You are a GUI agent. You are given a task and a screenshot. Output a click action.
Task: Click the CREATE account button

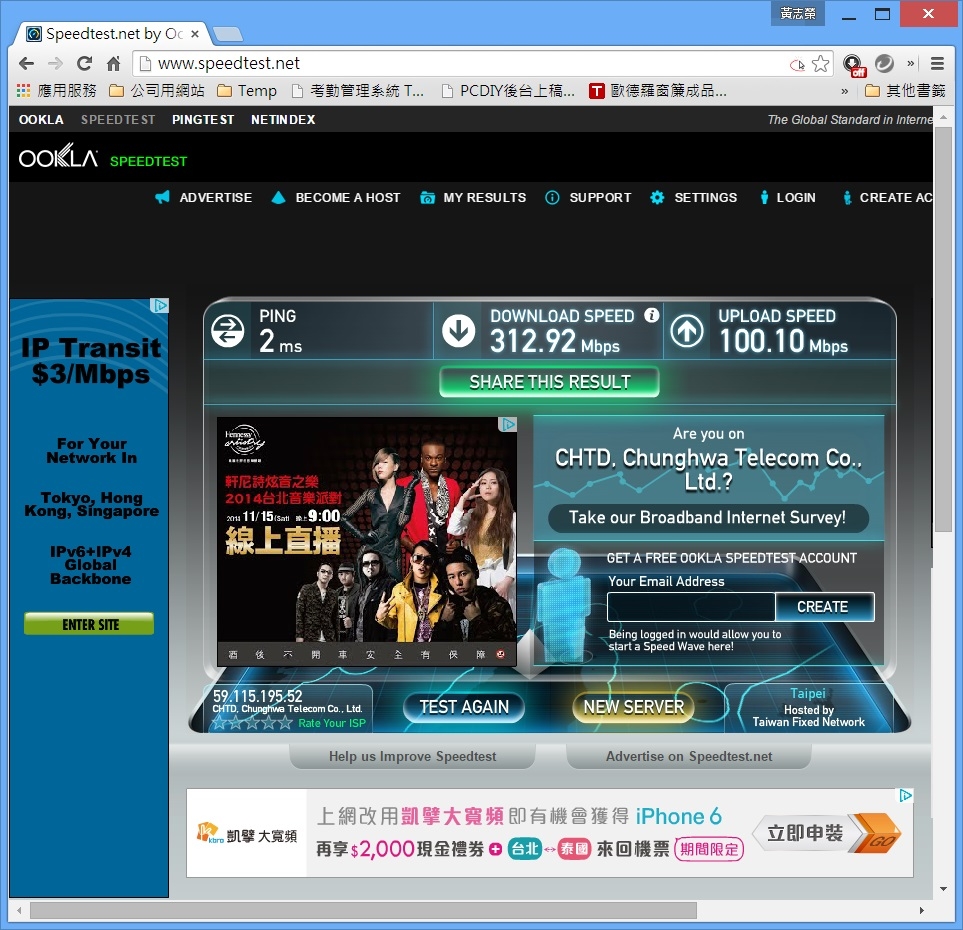point(823,607)
